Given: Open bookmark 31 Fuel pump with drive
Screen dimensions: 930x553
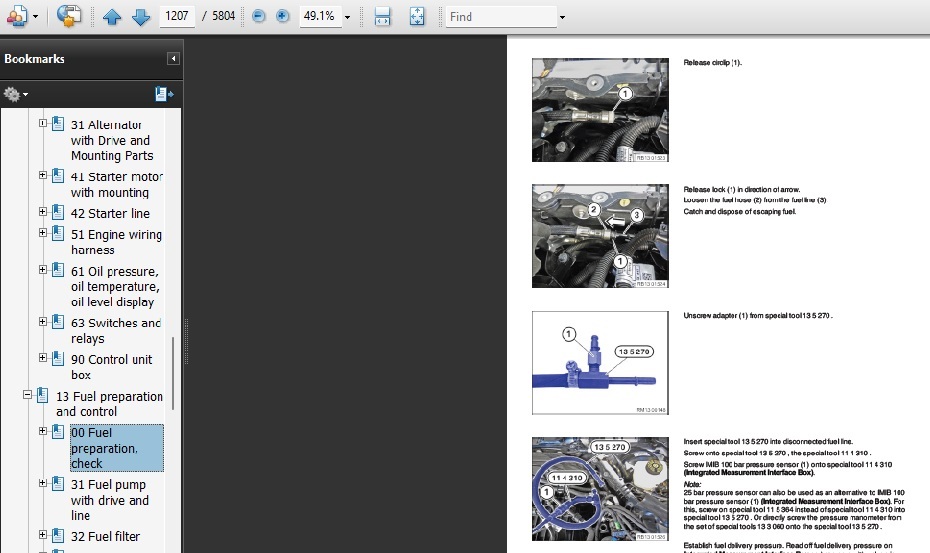Looking at the screenshot, I should pos(110,500).
